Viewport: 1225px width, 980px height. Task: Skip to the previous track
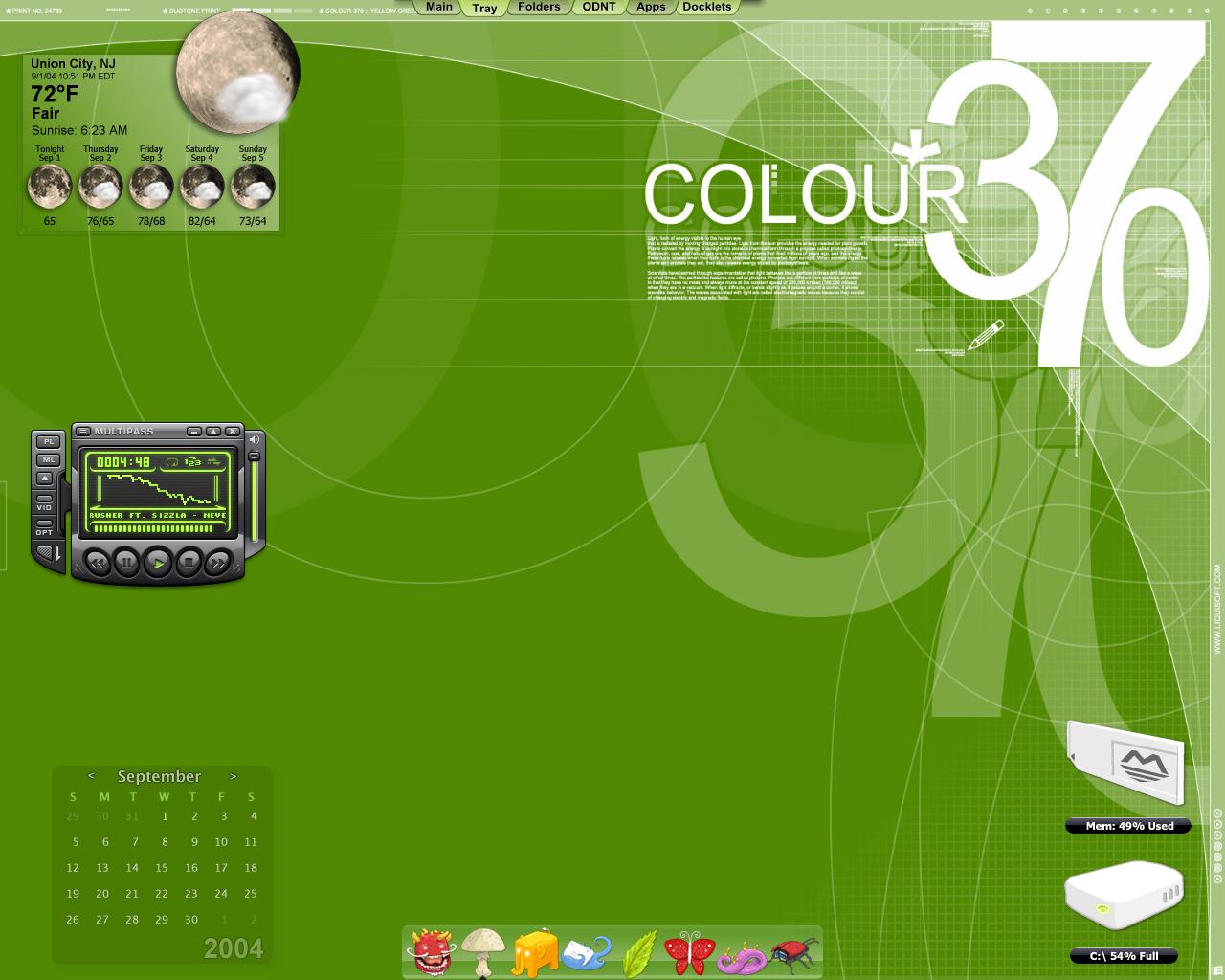pyautogui.click(x=98, y=563)
